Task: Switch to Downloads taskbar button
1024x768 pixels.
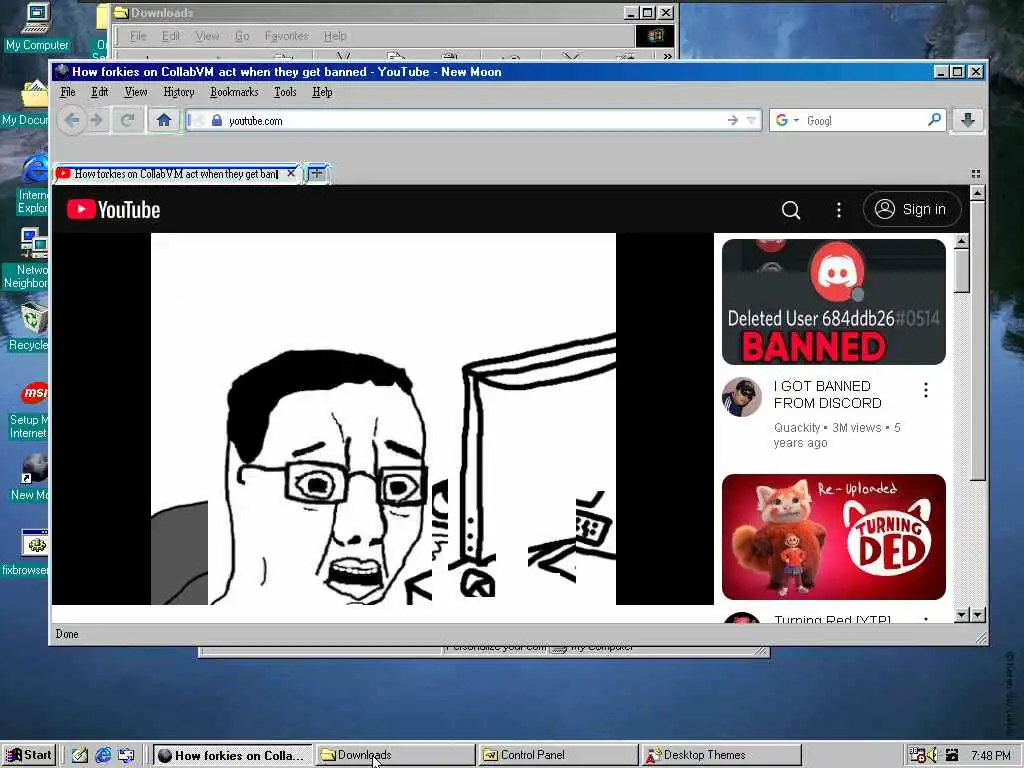Action: click(x=395, y=755)
